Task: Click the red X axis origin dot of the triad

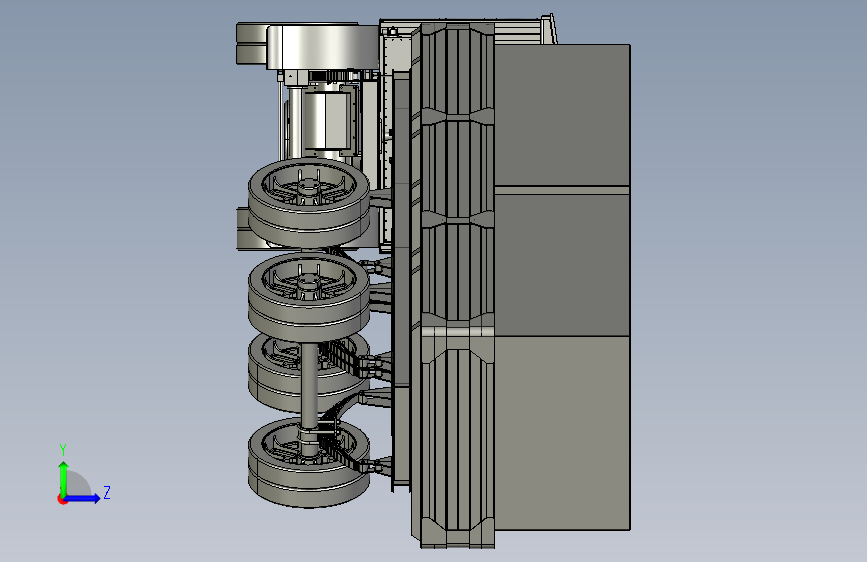Action: [x=62, y=499]
